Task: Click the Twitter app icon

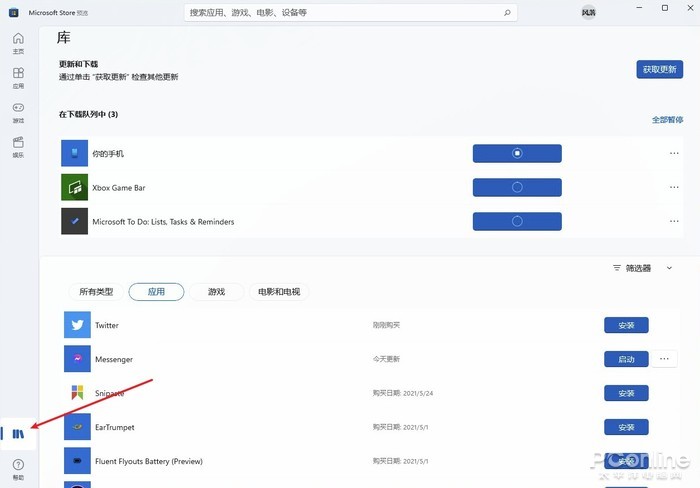Action: click(x=77, y=325)
